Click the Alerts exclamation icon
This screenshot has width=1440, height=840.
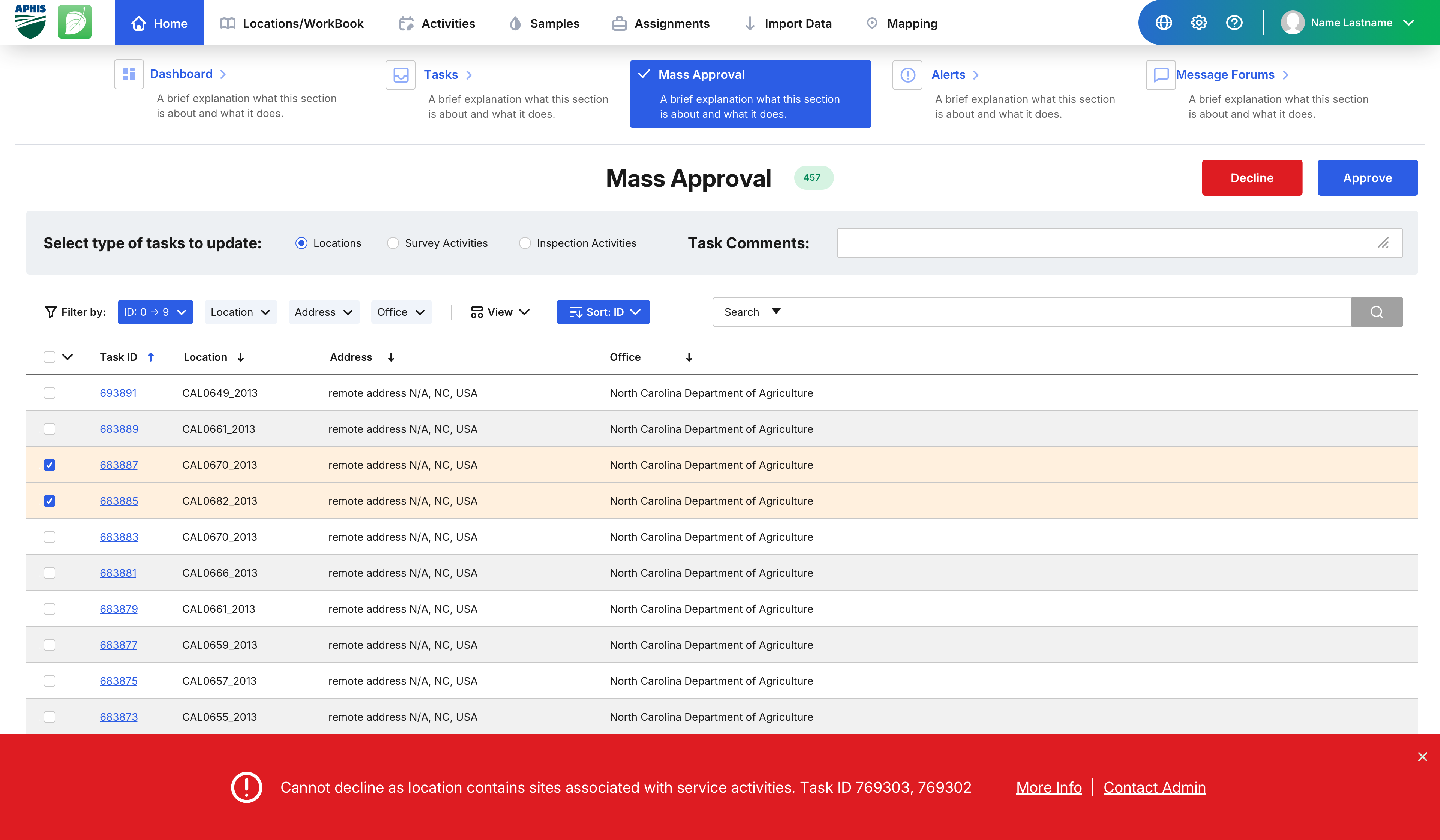click(x=907, y=75)
